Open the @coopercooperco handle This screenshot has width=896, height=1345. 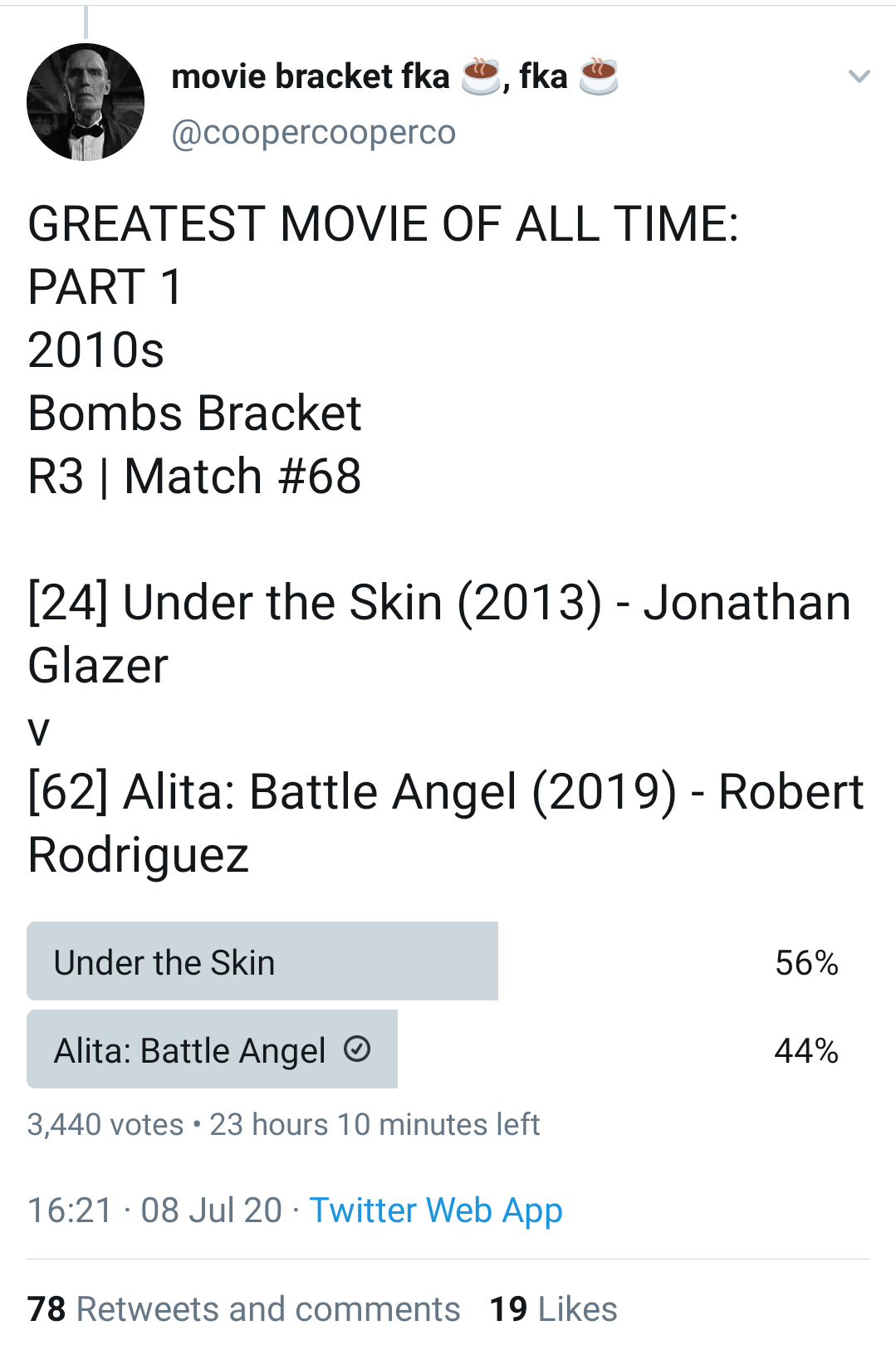click(x=313, y=132)
